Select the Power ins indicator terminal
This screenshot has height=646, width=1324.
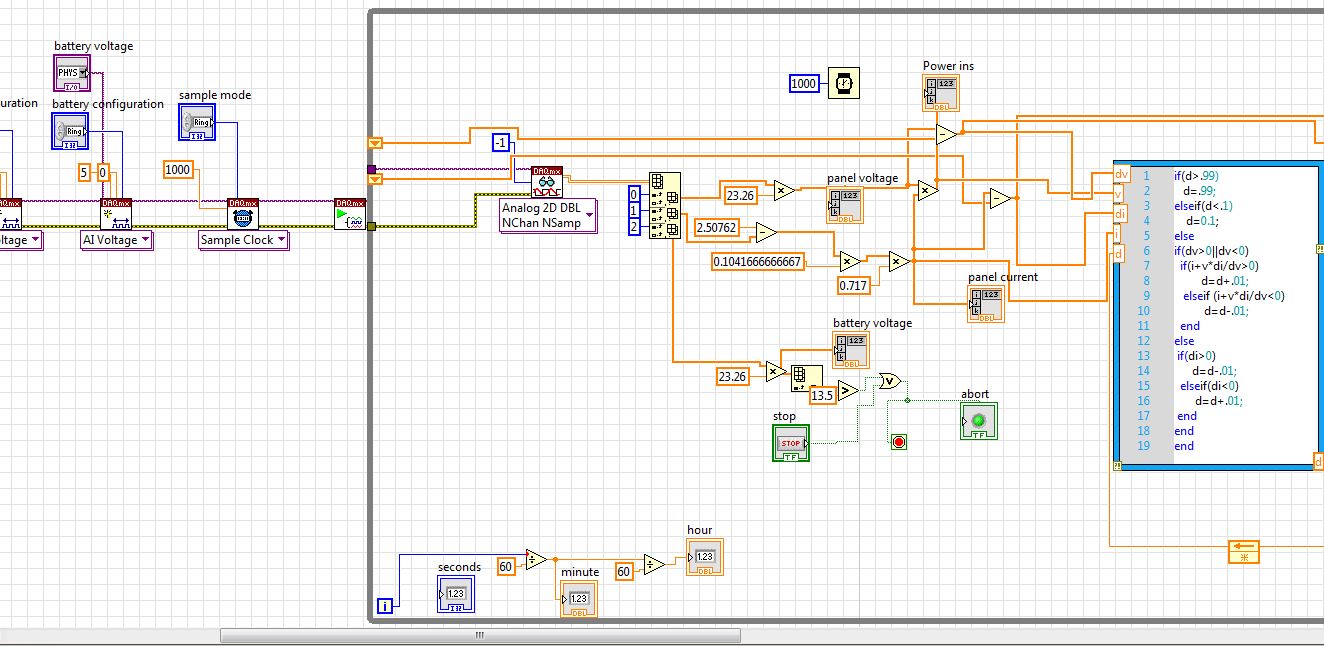941,93
